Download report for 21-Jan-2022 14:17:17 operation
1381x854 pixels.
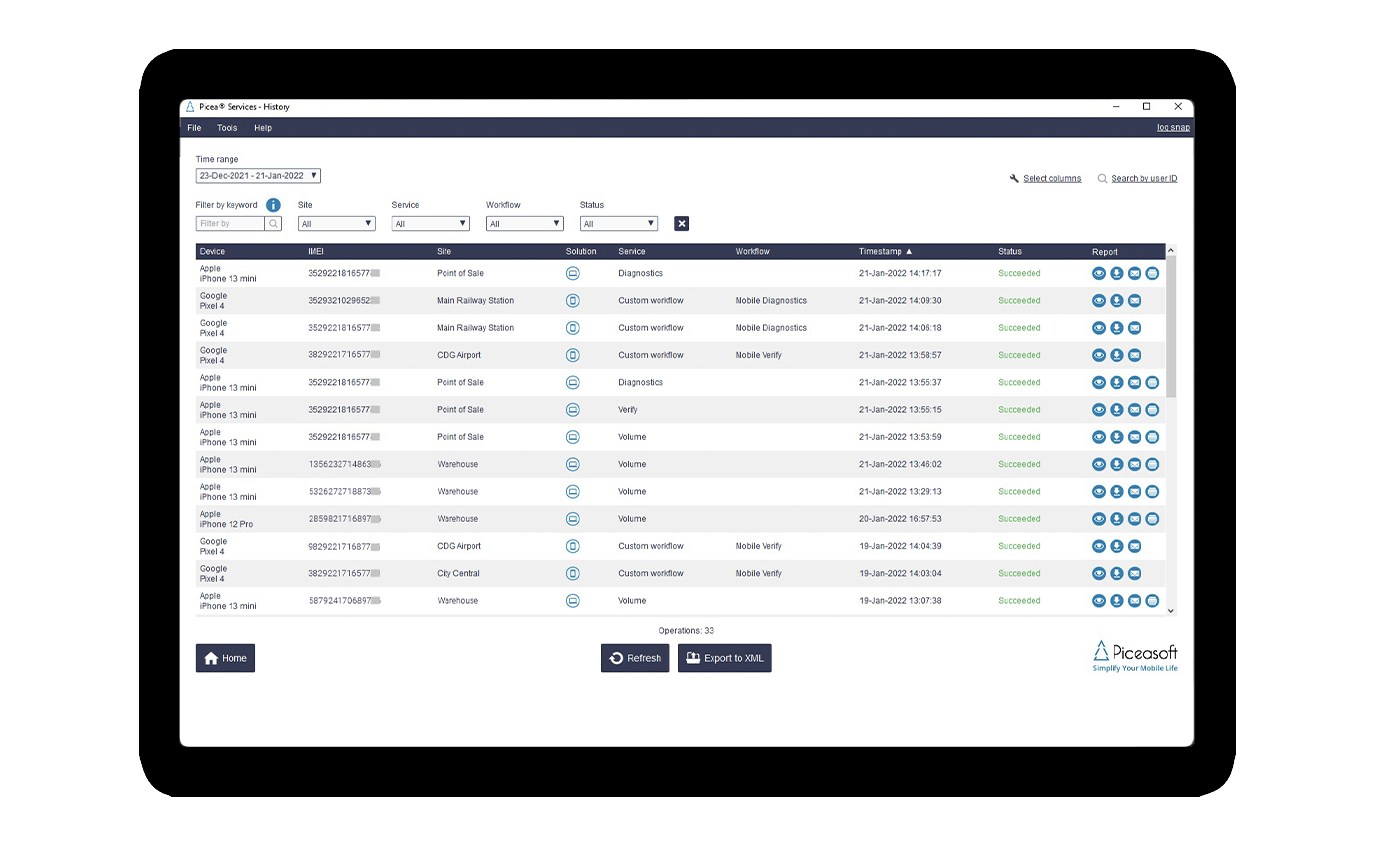[1117, 273]
